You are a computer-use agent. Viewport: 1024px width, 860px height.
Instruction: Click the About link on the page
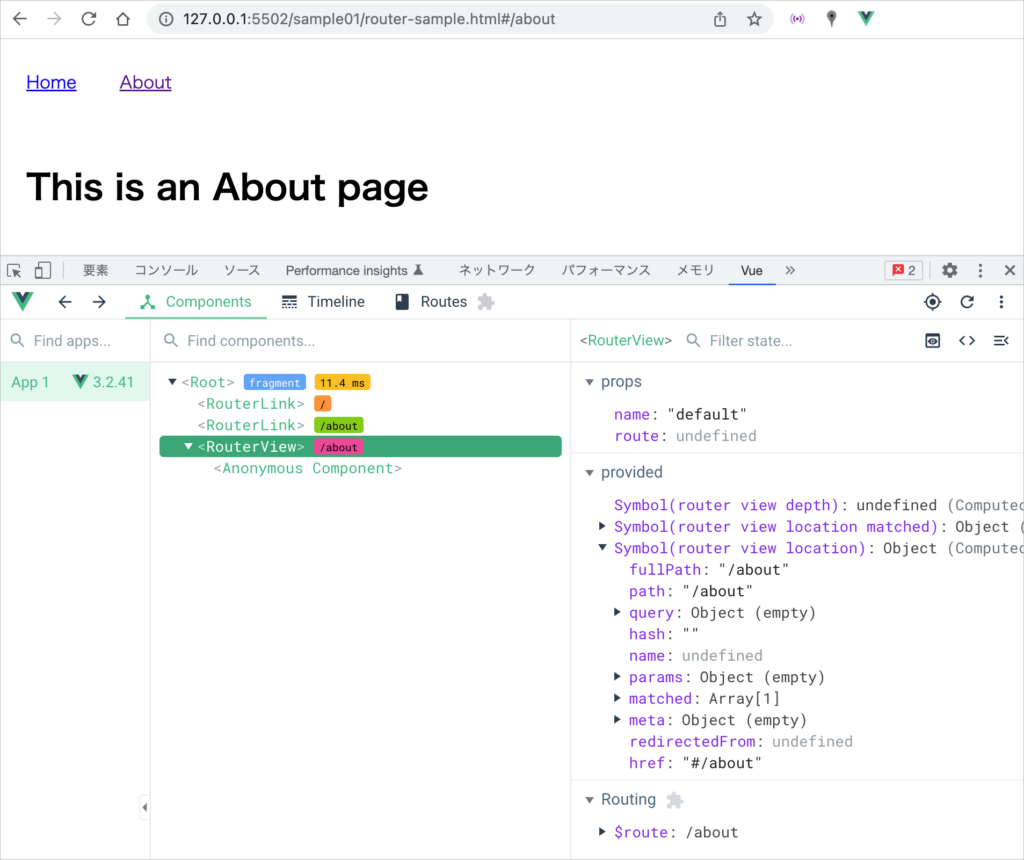pos(145,83)
